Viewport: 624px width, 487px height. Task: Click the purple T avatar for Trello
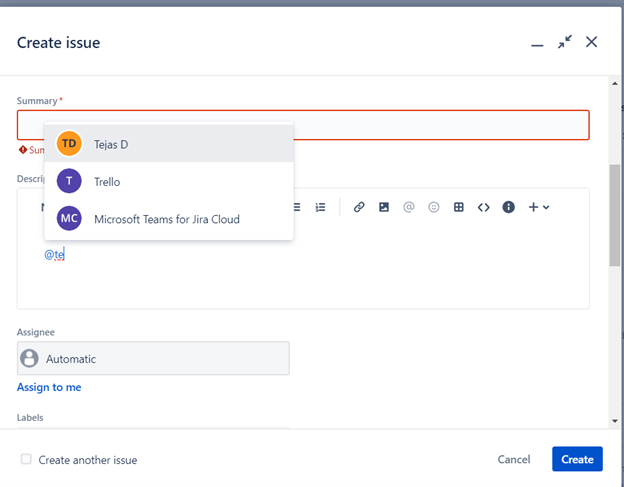click(69, 181)
